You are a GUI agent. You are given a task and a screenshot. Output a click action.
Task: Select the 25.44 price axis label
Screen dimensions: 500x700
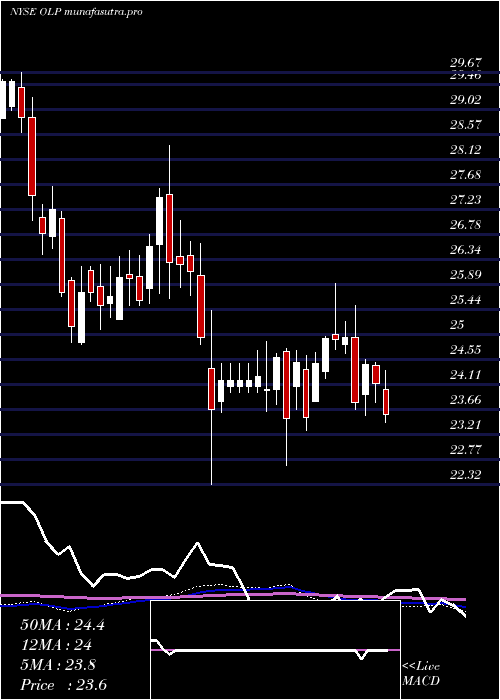[465, 300]
